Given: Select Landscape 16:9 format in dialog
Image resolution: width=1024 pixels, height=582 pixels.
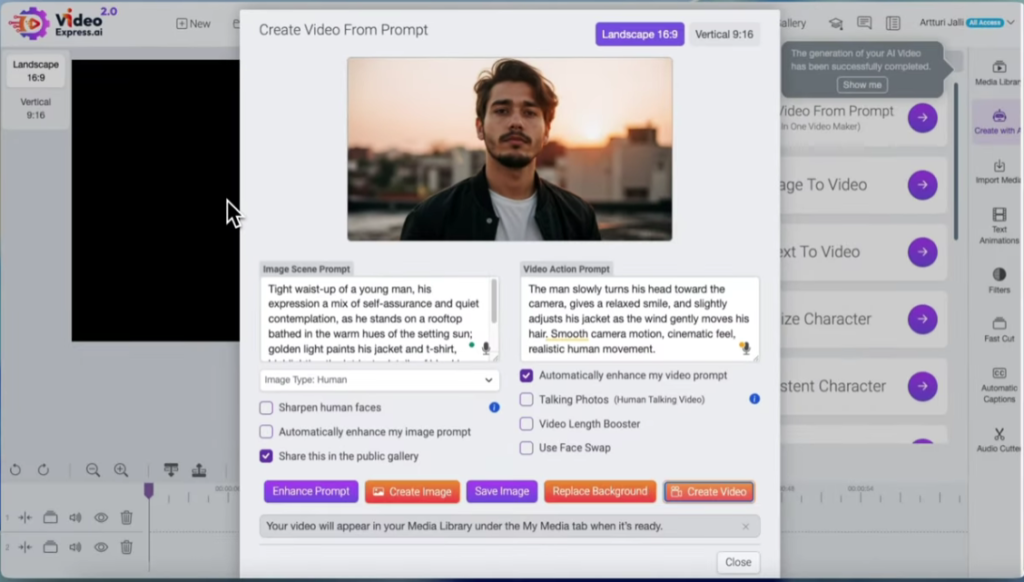Looking at the screenshot, I should [x=639, y=34].
